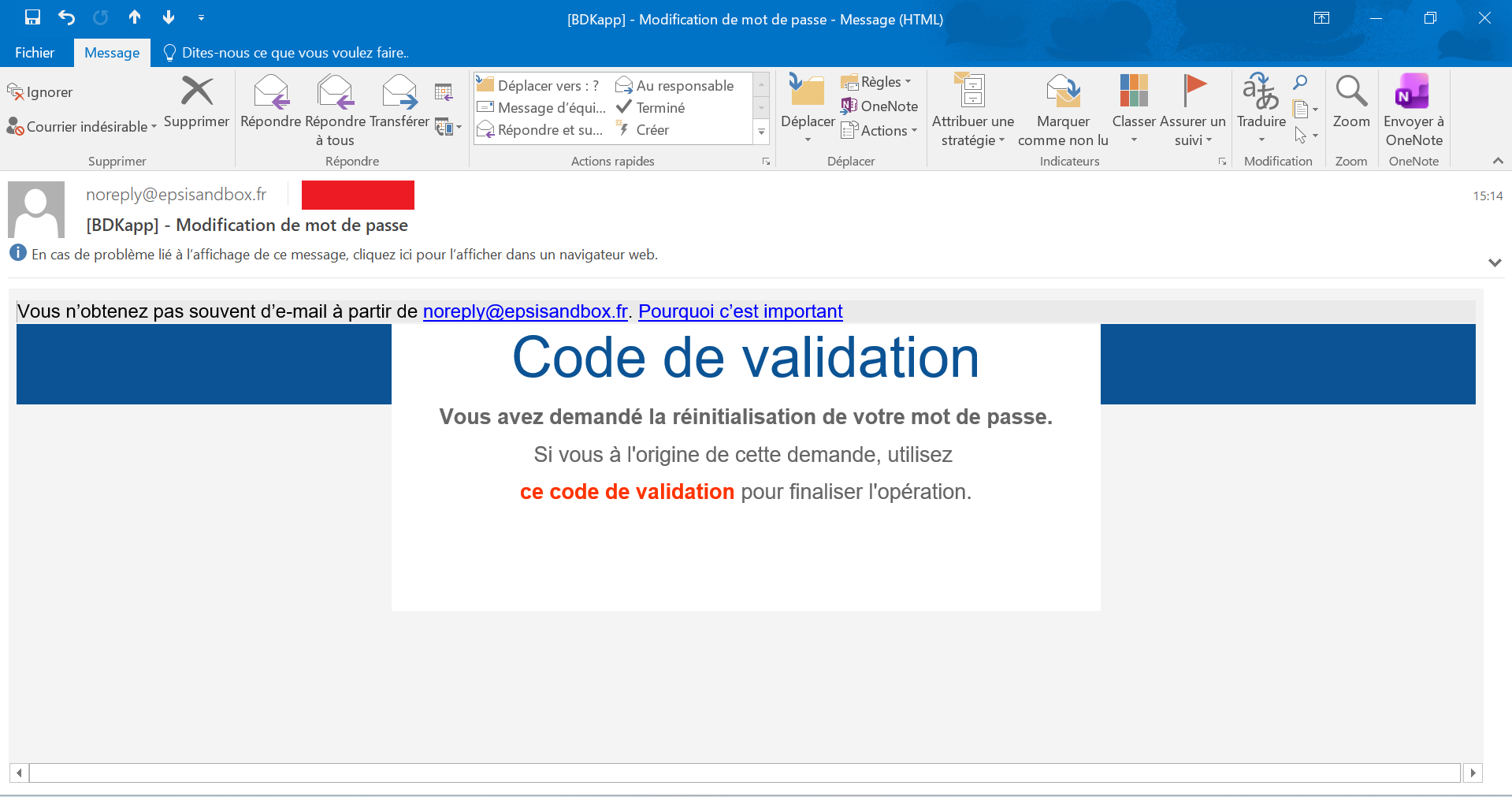Open the 'Pourquoi c'est important' link
1512x797 pixels.
point(741,311)
